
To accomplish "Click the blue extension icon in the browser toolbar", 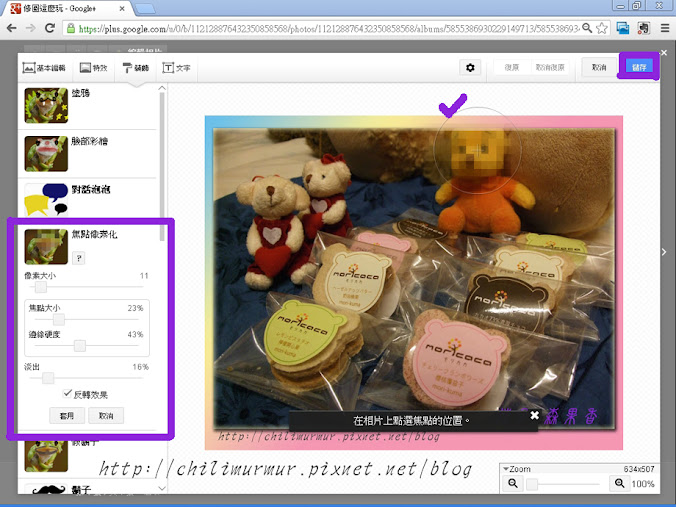I will 623,28.
